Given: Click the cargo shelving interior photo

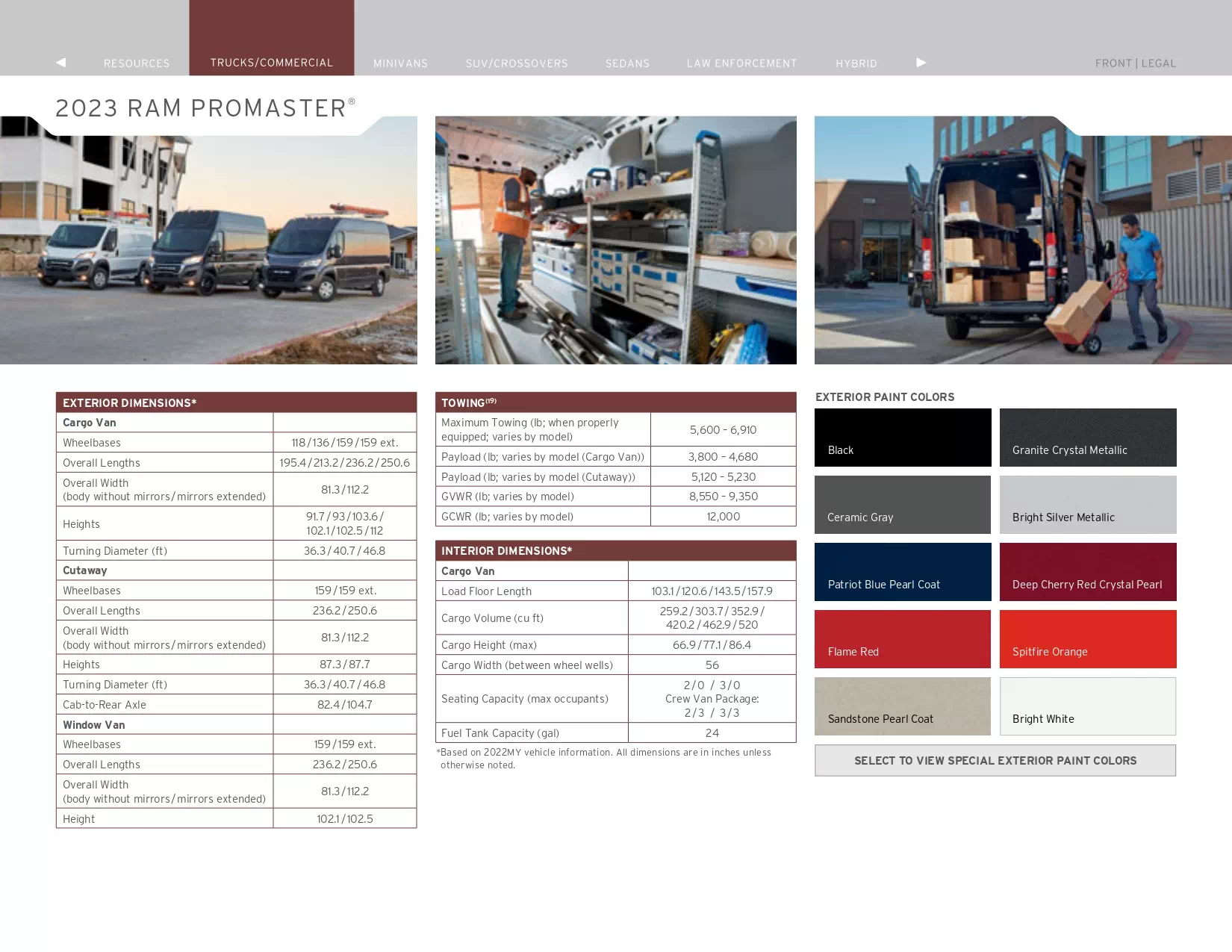Looking at the screenshot, I should coord(616,240).
